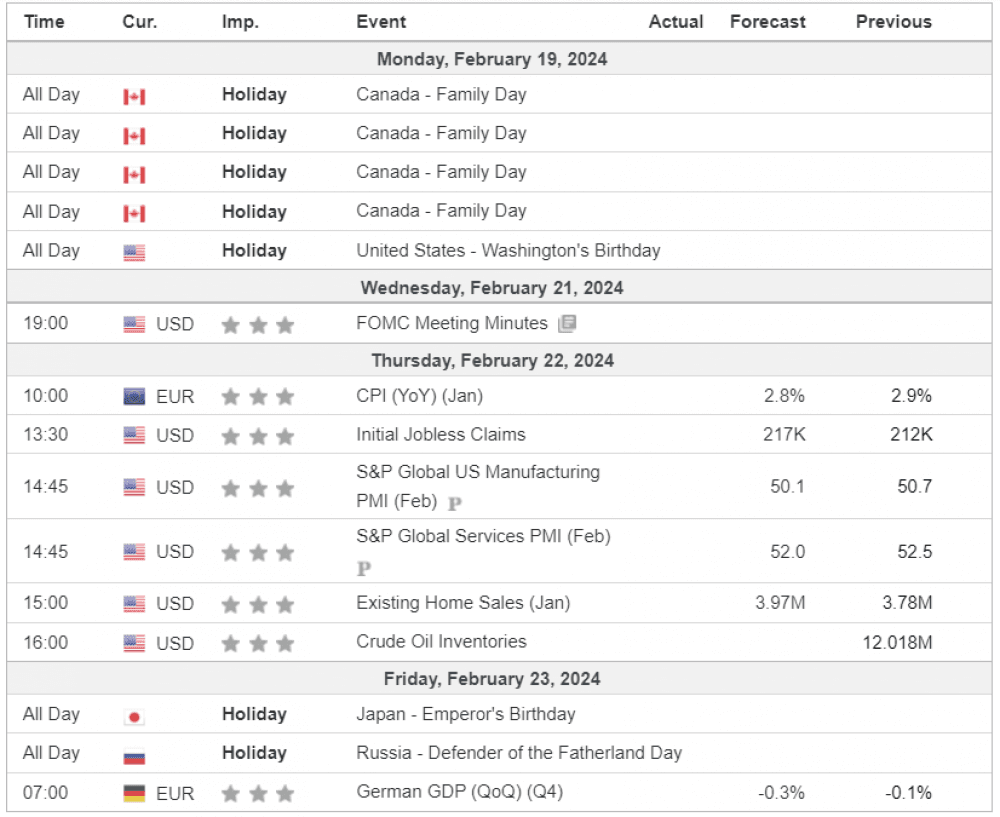
Task: Open the FOMC Meeting Minutes document icon
Action: point(567,324)
